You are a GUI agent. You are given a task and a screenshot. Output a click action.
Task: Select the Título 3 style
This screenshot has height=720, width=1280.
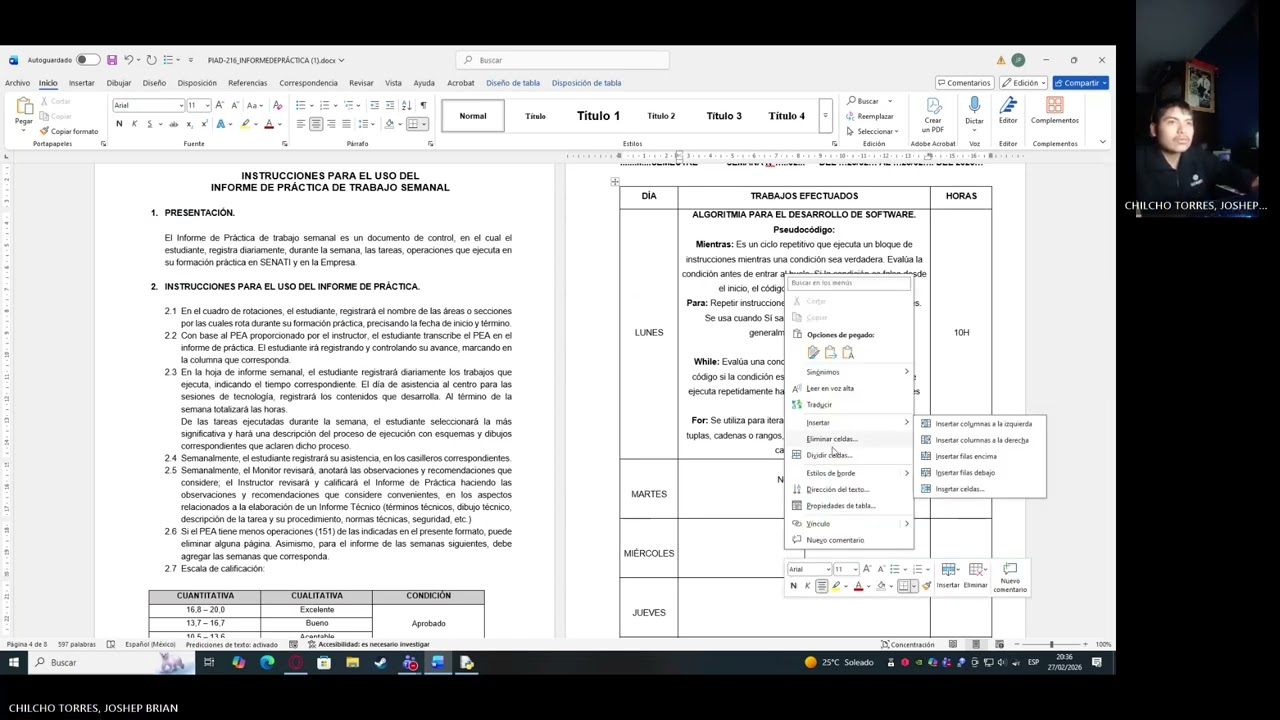tap(724, 116)
